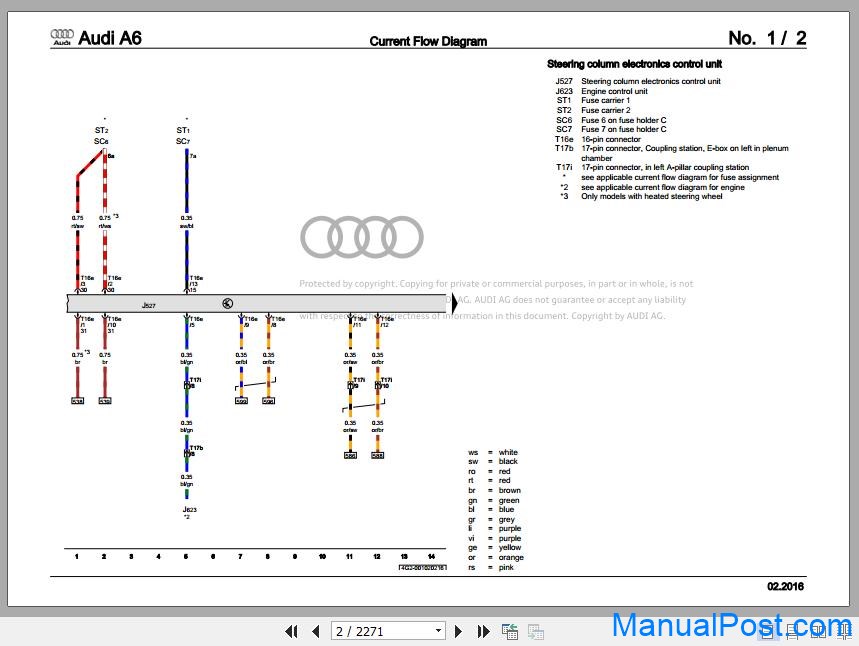Click the 'or = orange' color code entry
Viewport: 859px width, 646px height.
click(496, 557)
